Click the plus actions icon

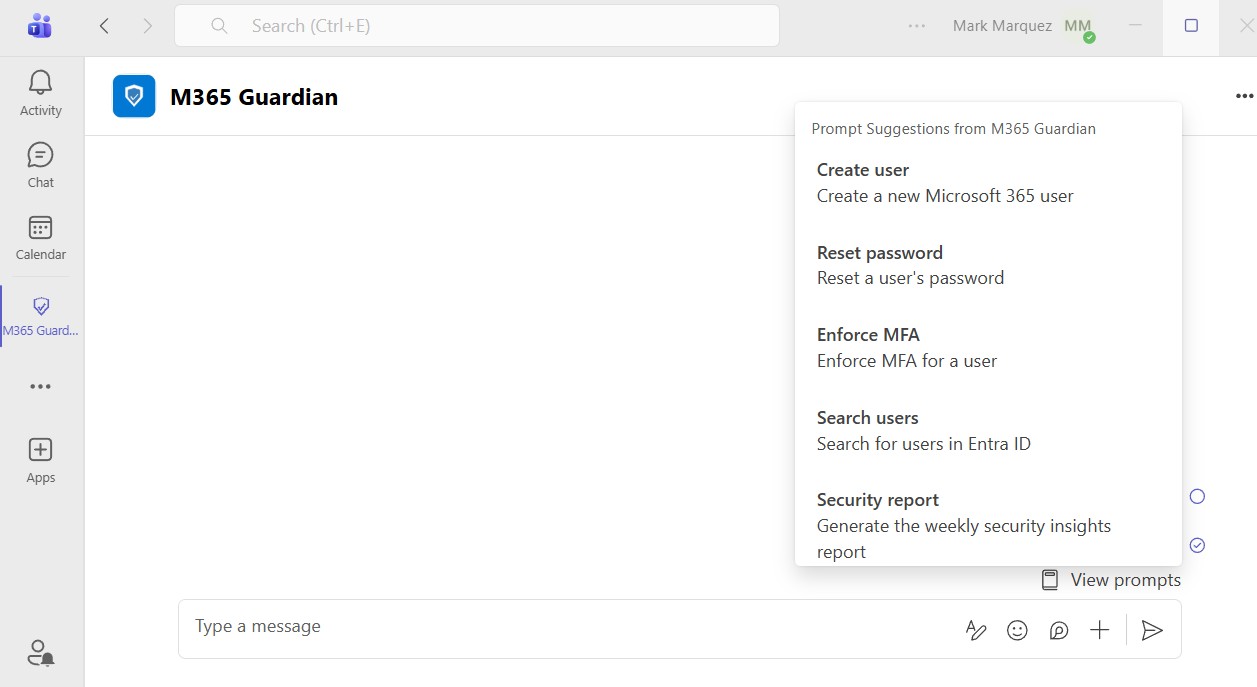pyautogui.click(x=1099, y=630)
